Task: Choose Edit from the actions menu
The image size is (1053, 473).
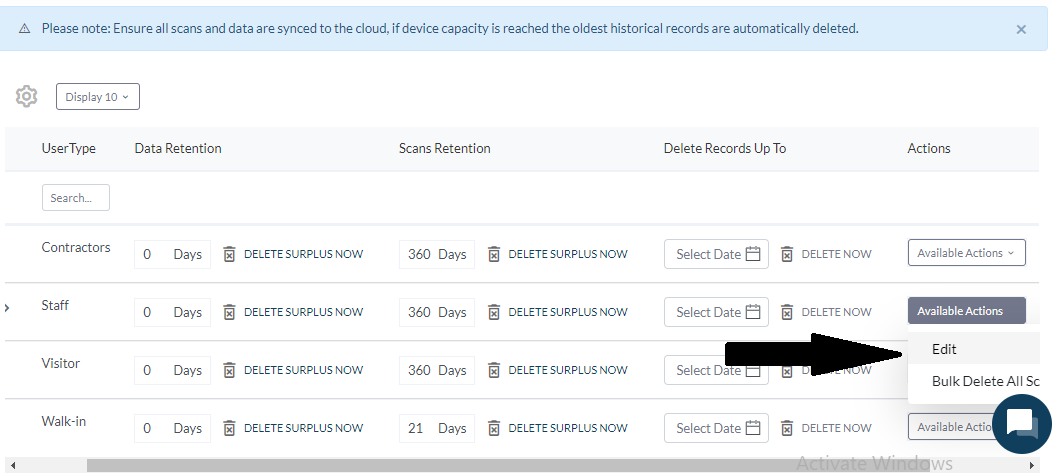Action: 944,349
